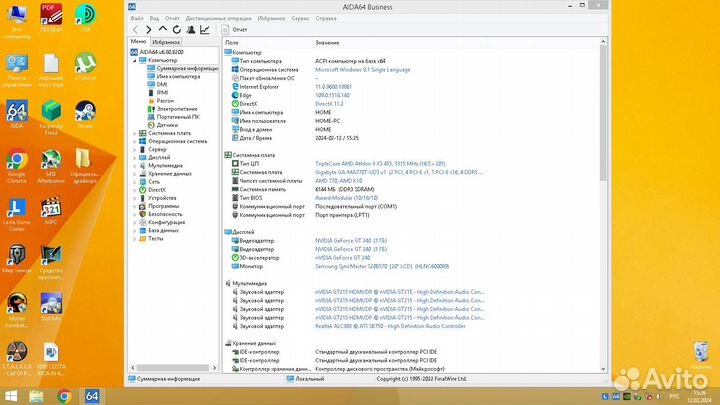The image size is (720, 405).
Task: Go forward with the toolbar forward arrow
Action: (x=149, y=30)
